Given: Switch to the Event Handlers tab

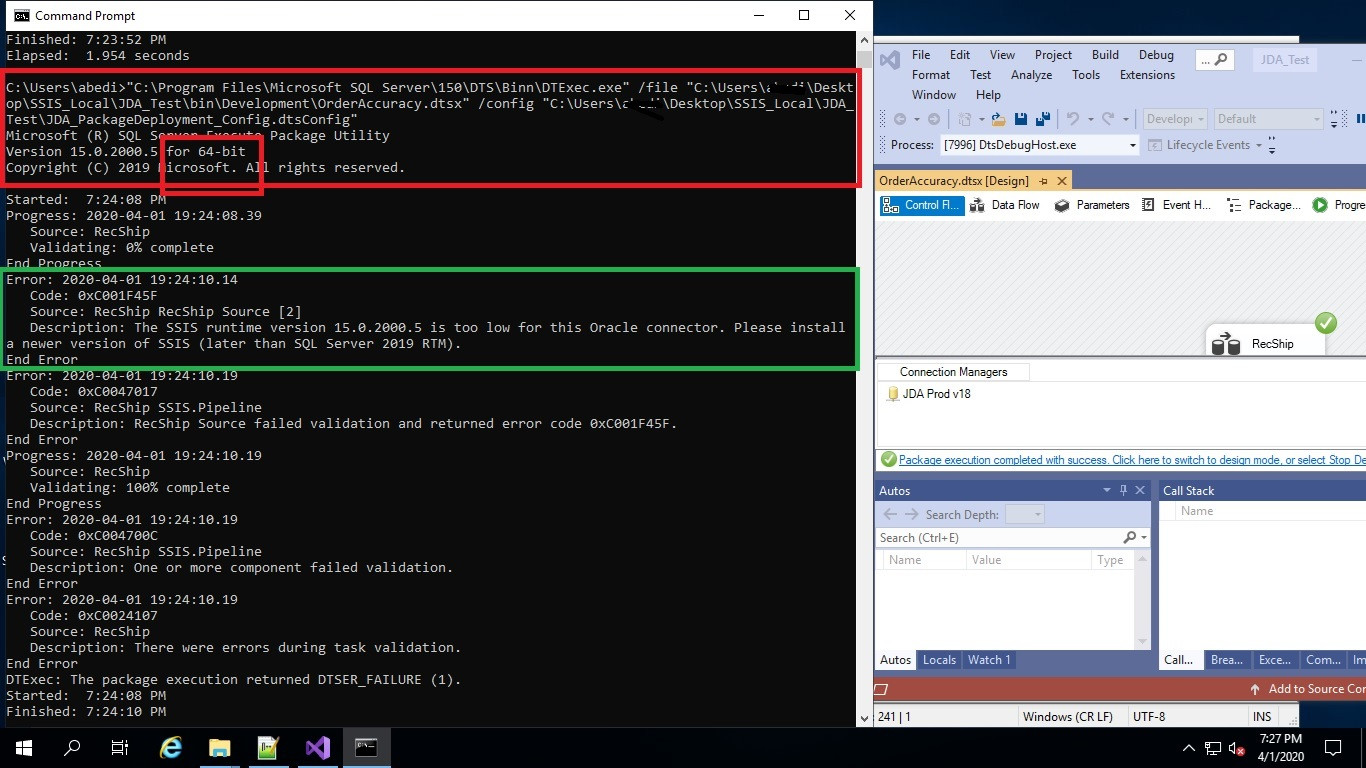Looking at the screenshot, I should pyautogui.click(x=1176, y=205).
